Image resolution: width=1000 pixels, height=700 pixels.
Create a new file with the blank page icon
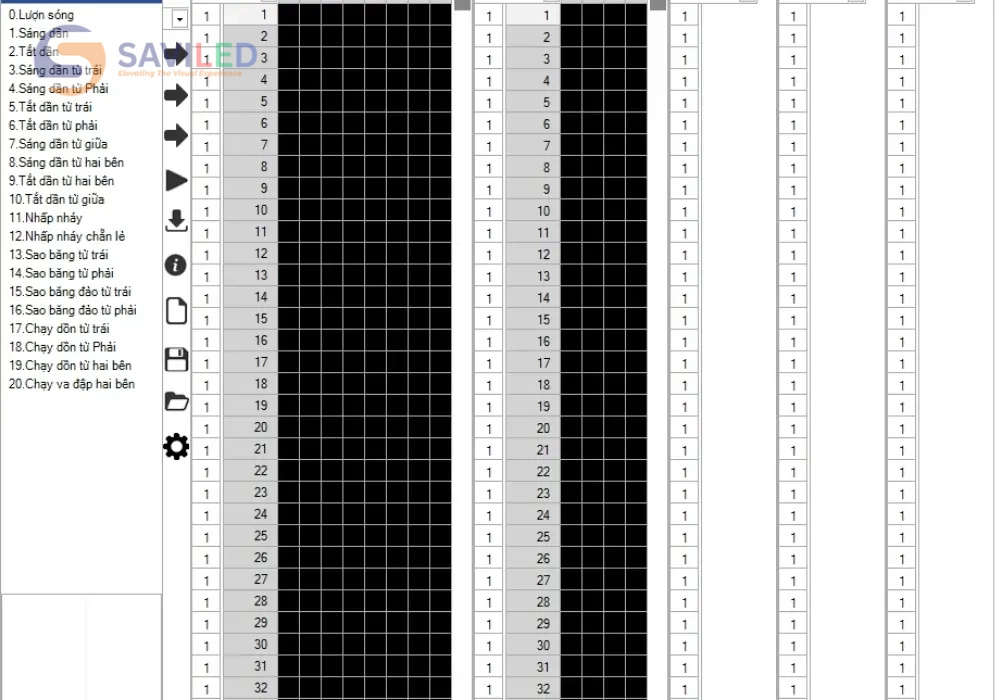pyautogui.click(x=176, y=311)
